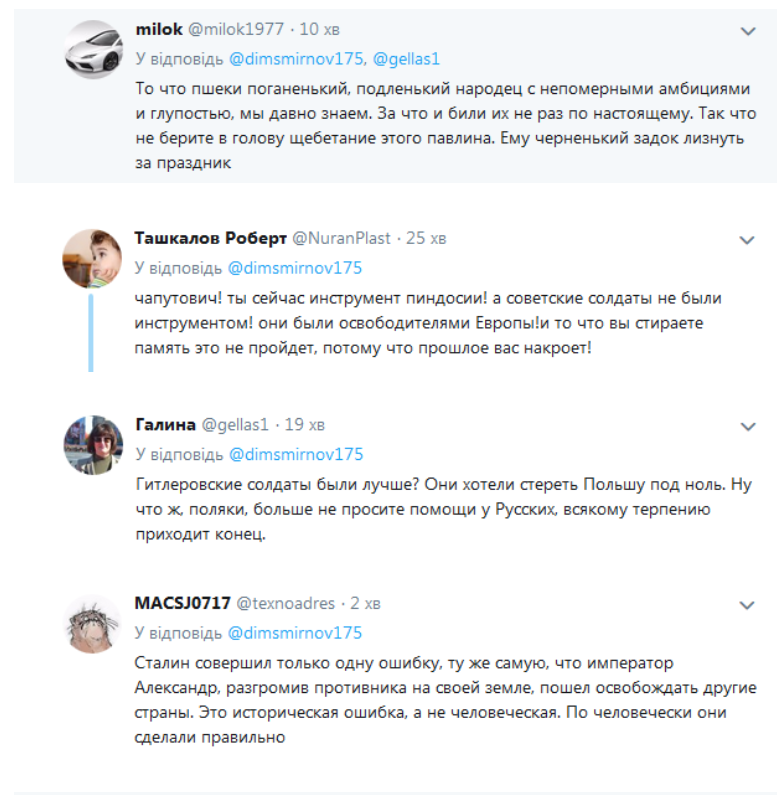The width and height of the screenshot is (777, 795).
Task: Open @dimsmirnov175 mention in Ташкалов Роберт's reply
Action: pyautogui.click(x=295, y=268)
